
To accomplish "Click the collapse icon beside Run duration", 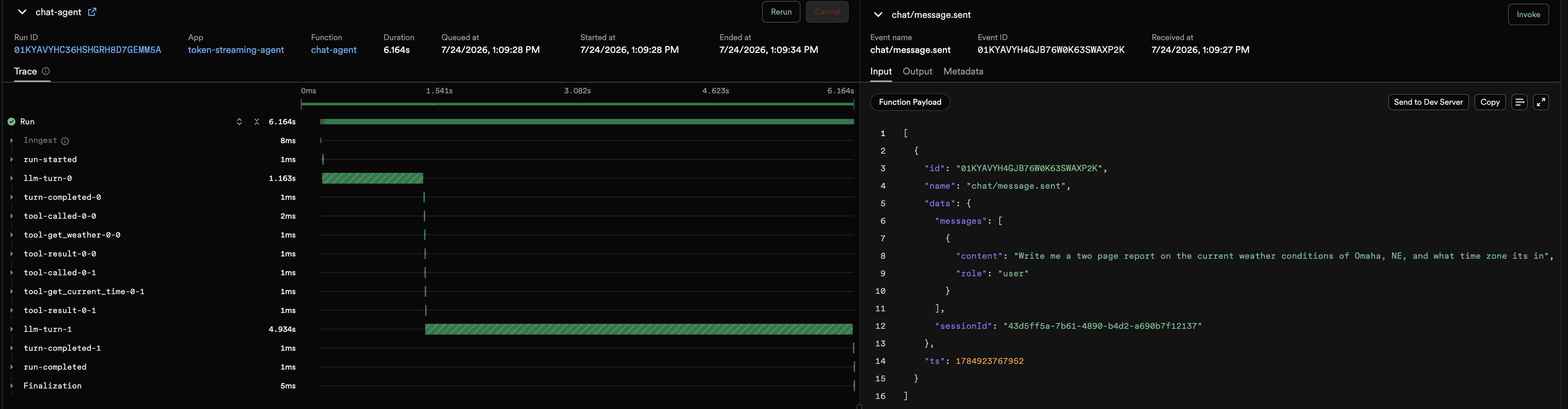I will 257,122.
